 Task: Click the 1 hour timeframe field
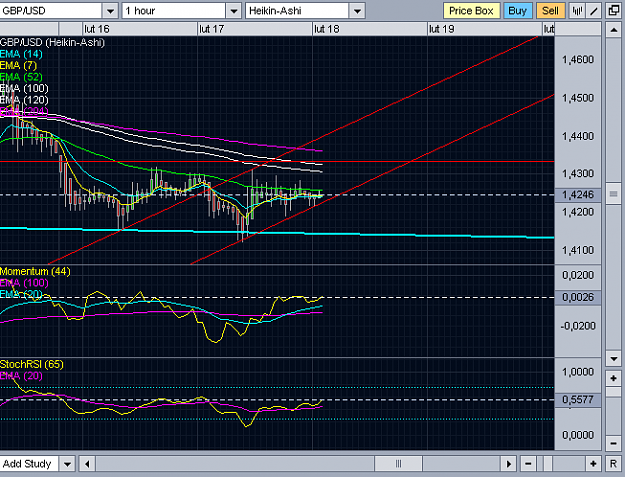click(174, 11)
